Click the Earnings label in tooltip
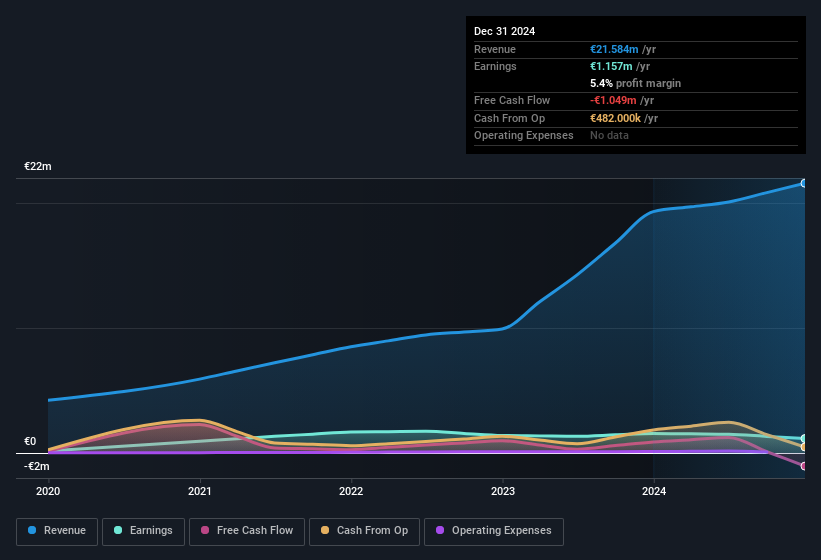The width and height of the screenshot is (821, 560). [x=495, y=66]
